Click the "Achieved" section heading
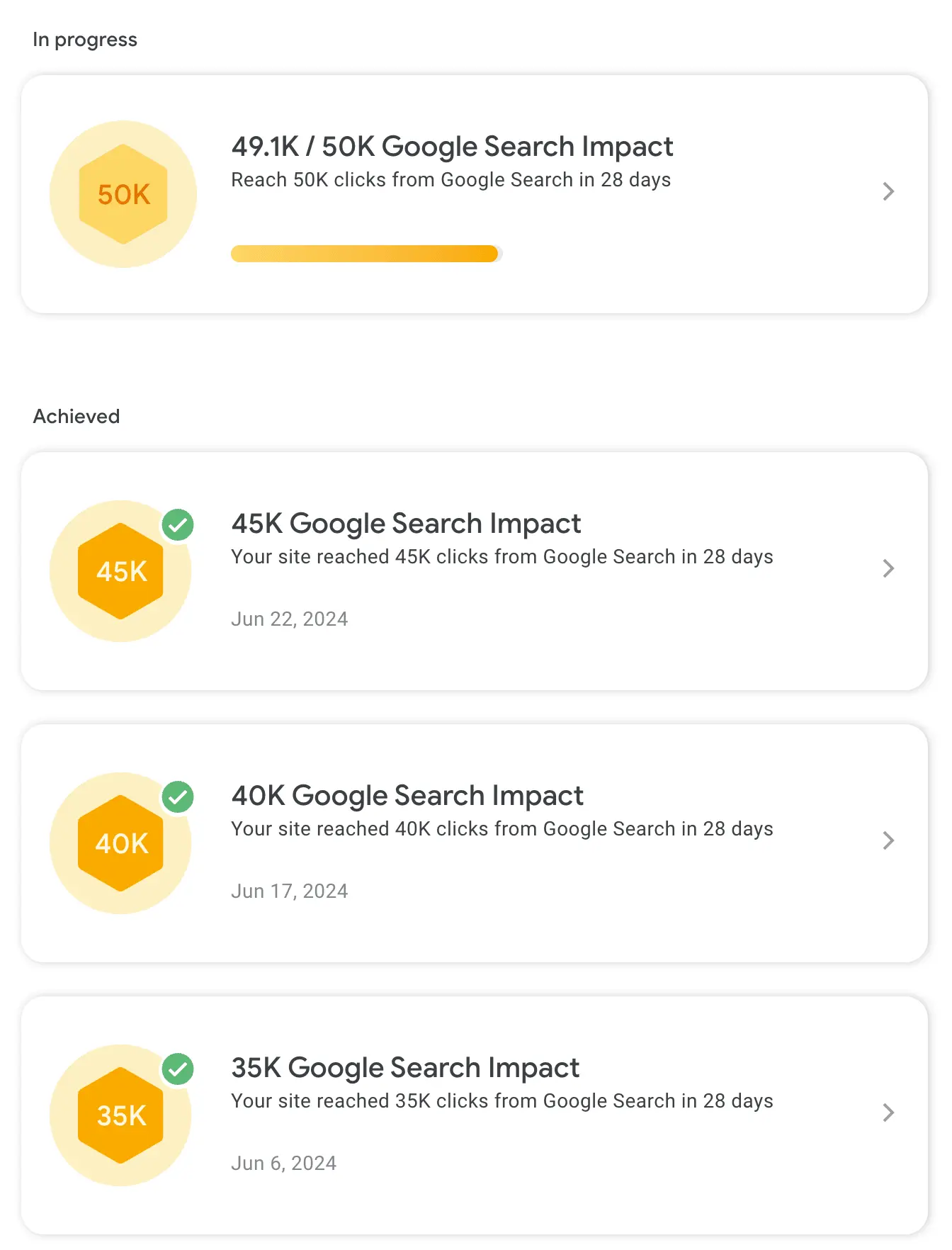952x1250 pixels. click(x=76, y=417)
